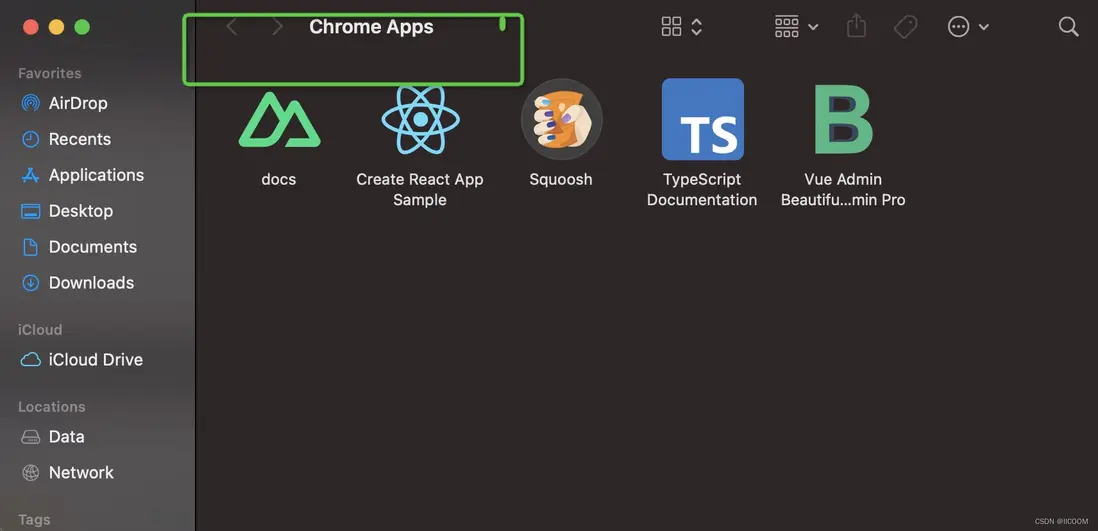Click the Share toolbar icon
The width and height of the screenshot is (1098, 531).
pos(856,27)
